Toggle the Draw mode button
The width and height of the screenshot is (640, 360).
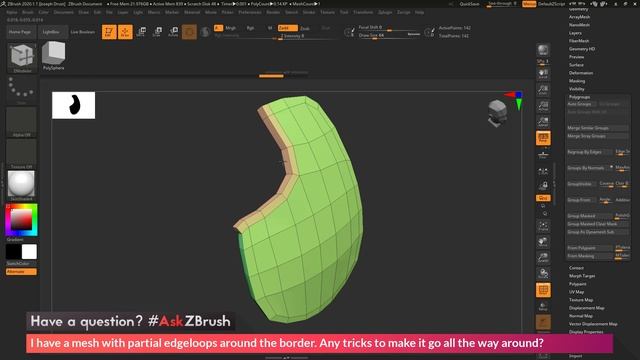pos(125,32)
